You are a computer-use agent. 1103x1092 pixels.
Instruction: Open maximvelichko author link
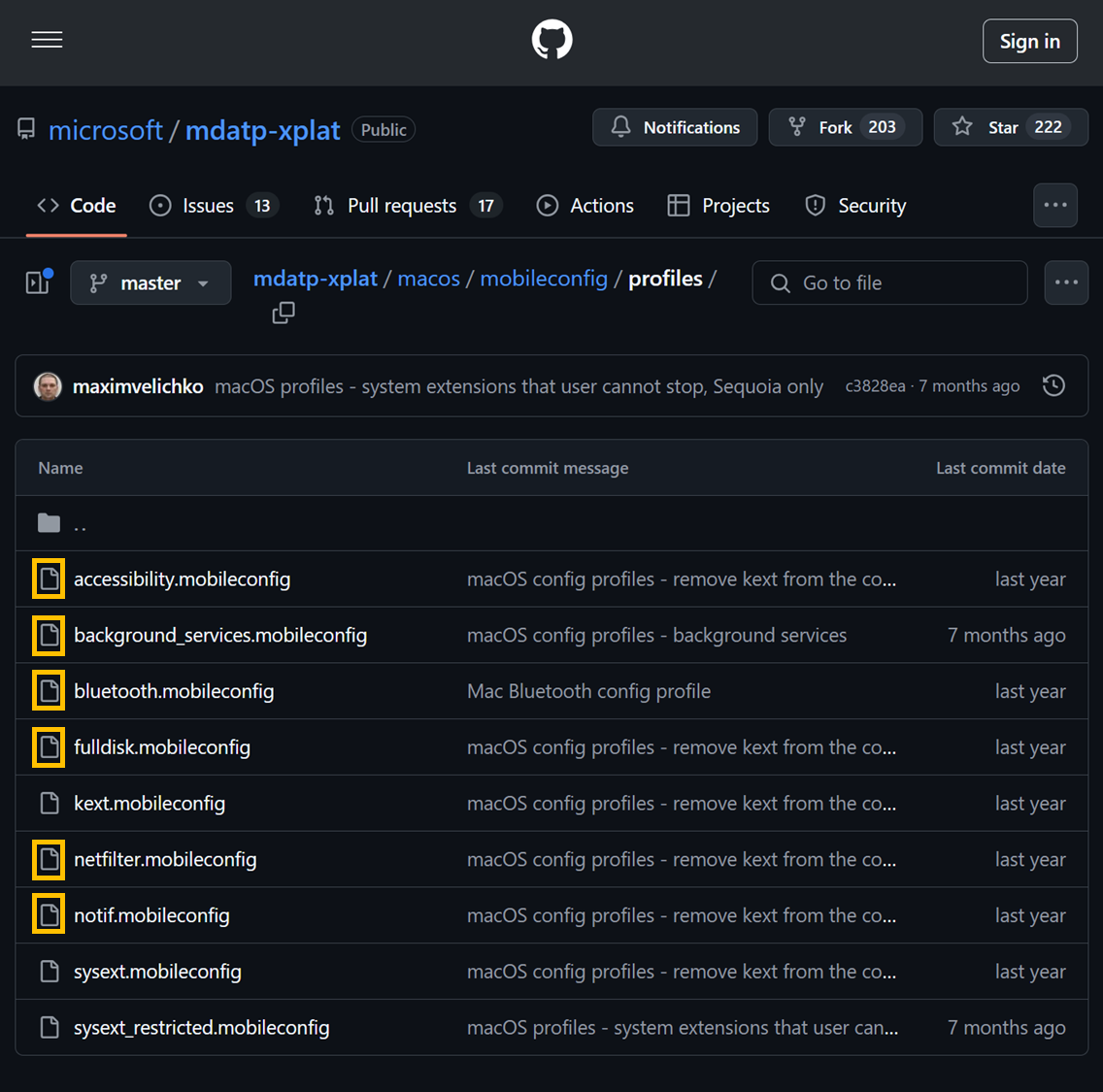[138, 386]
